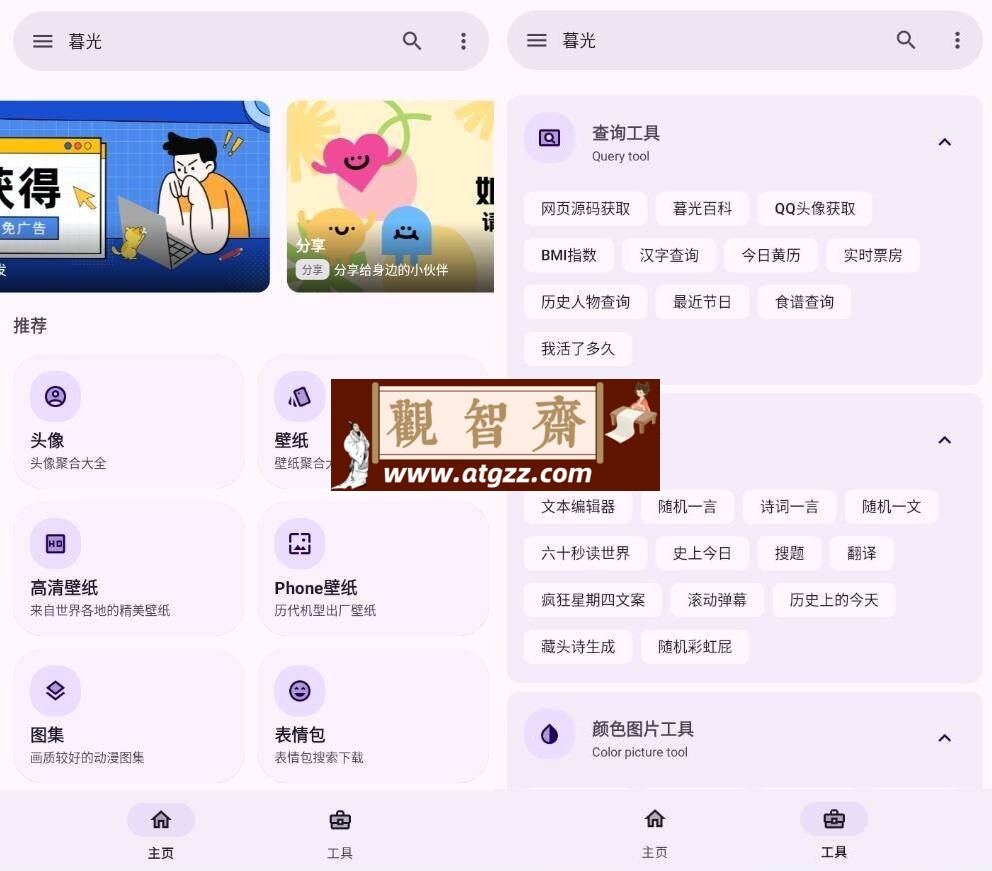Click the Query tool subtitle text
The image size is (992, 871).
coord(621,156)
